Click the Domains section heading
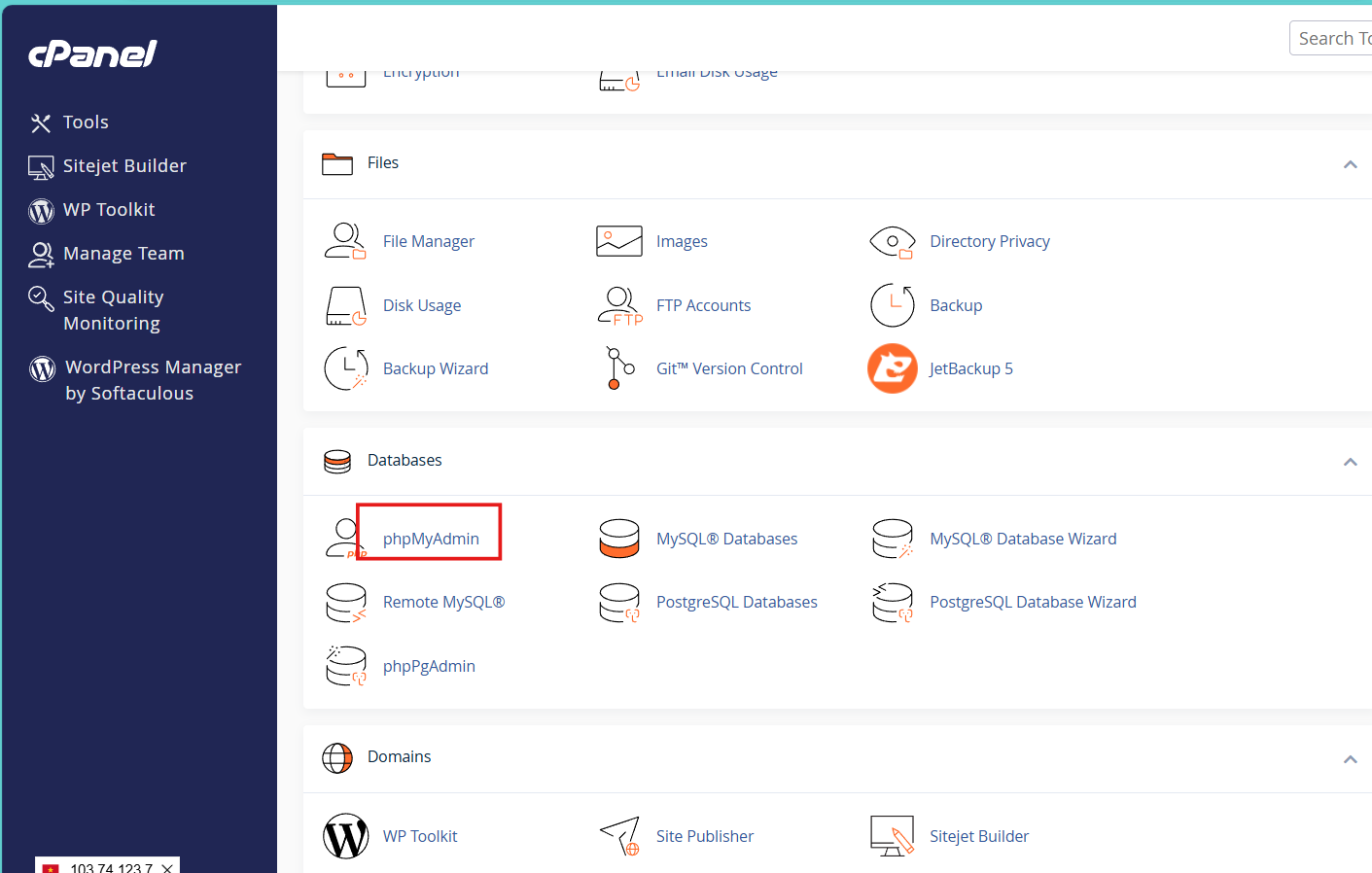This screenshot has height=873, width=1372. coord(399,756)
